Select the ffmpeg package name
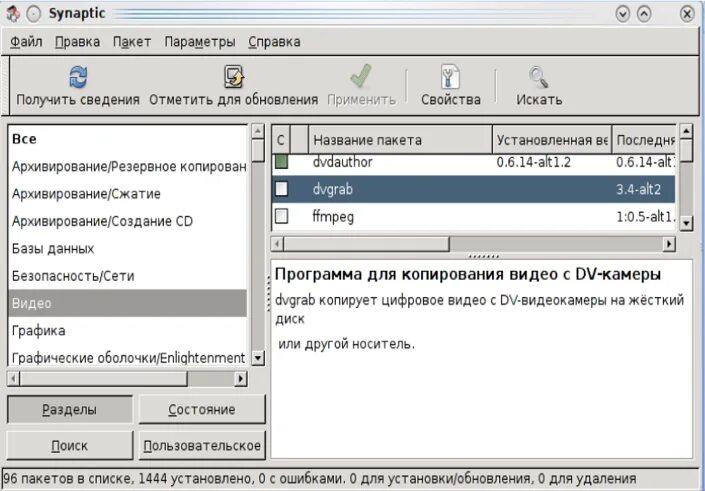The width and height of the screenshot is (705, 491). [x=333, y=217]
